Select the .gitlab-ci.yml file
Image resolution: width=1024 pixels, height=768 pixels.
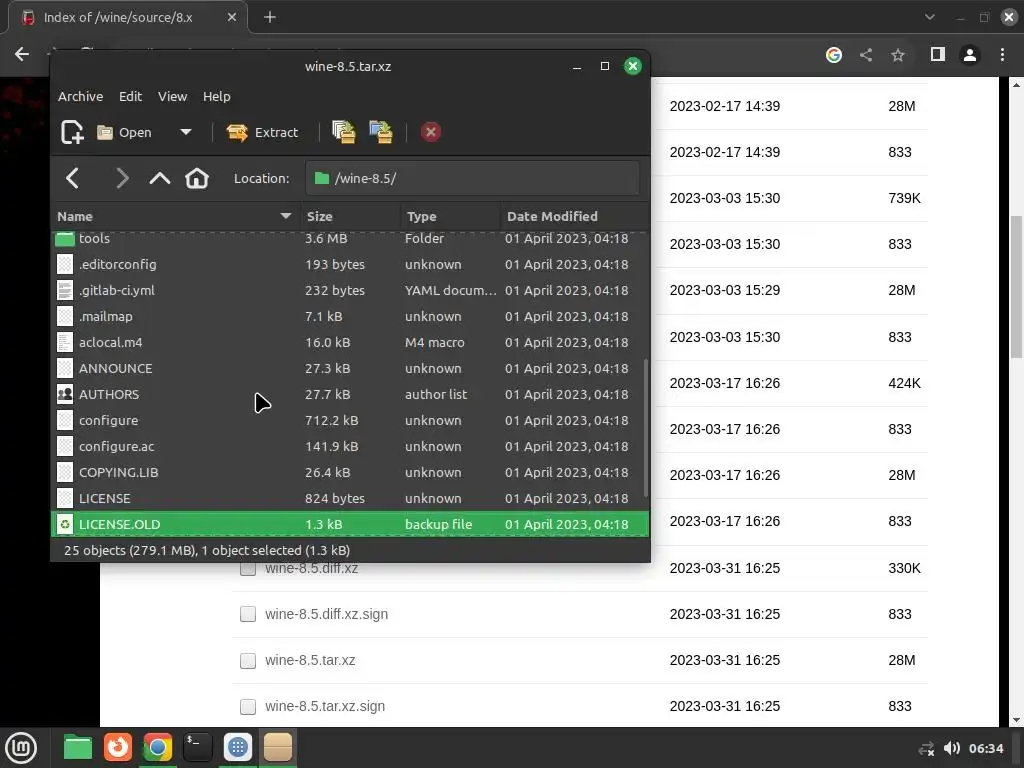[x=350, y=291]
